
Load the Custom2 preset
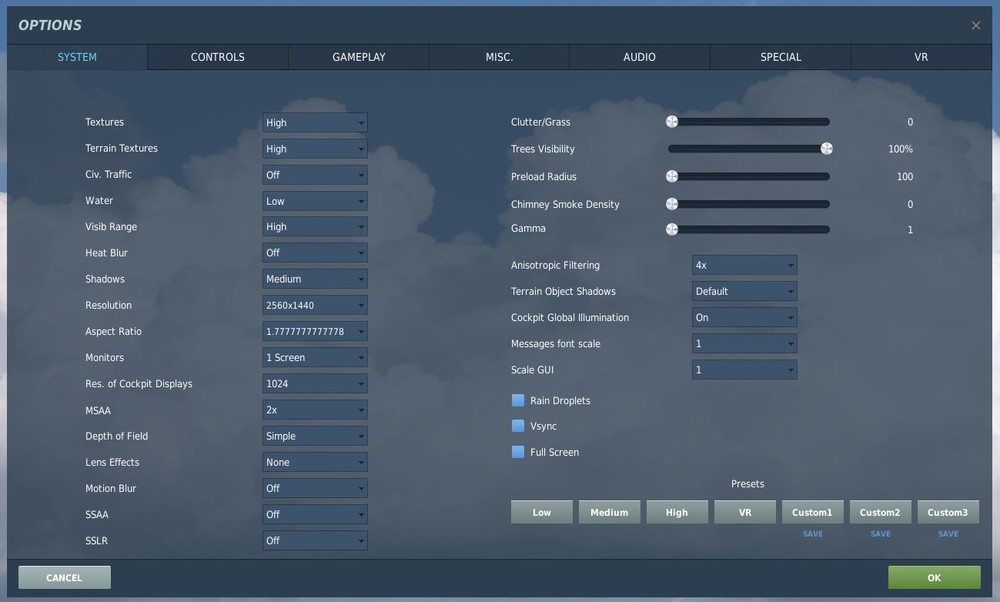click(880, 512)
